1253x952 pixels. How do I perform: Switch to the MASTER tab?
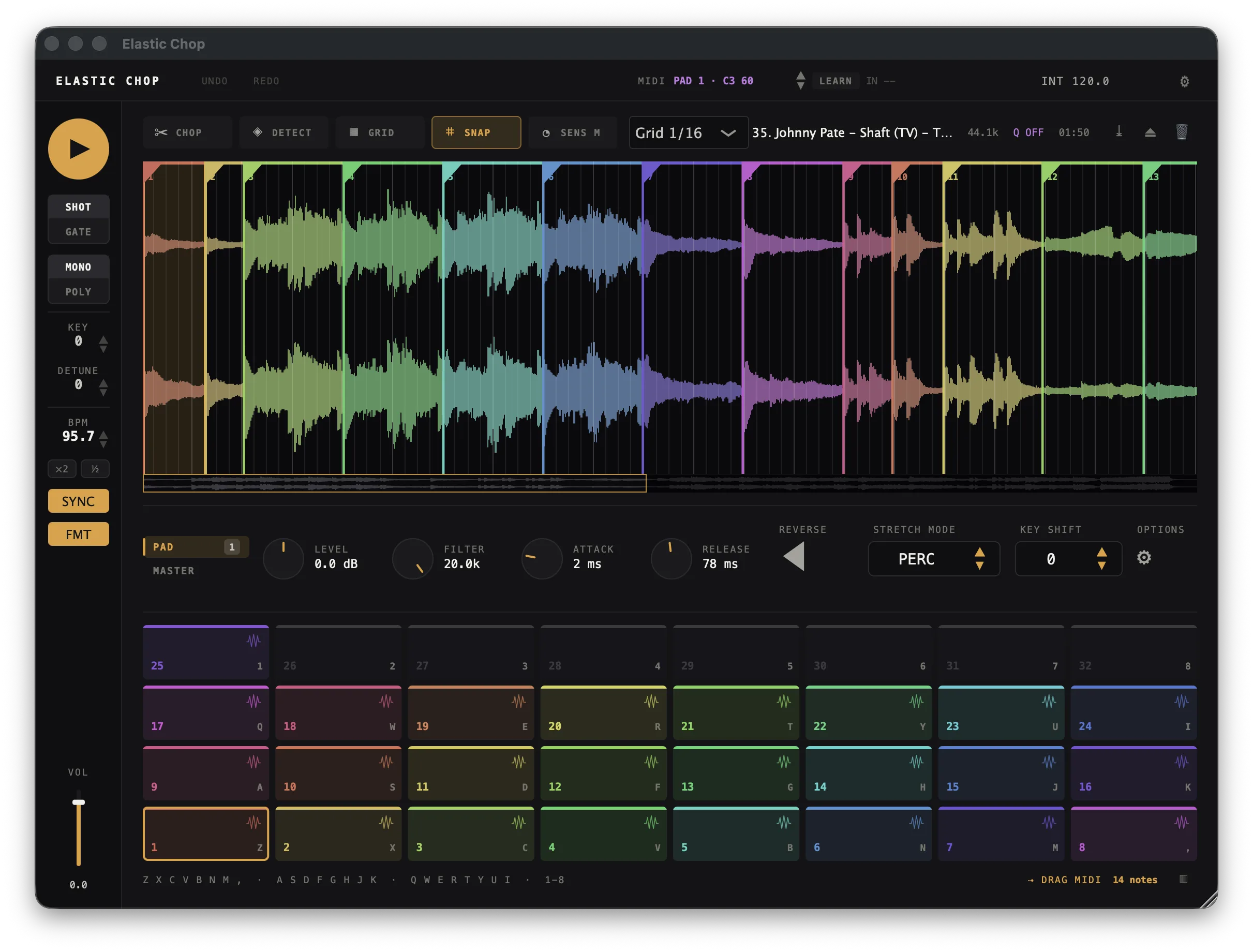coord(173,571)
